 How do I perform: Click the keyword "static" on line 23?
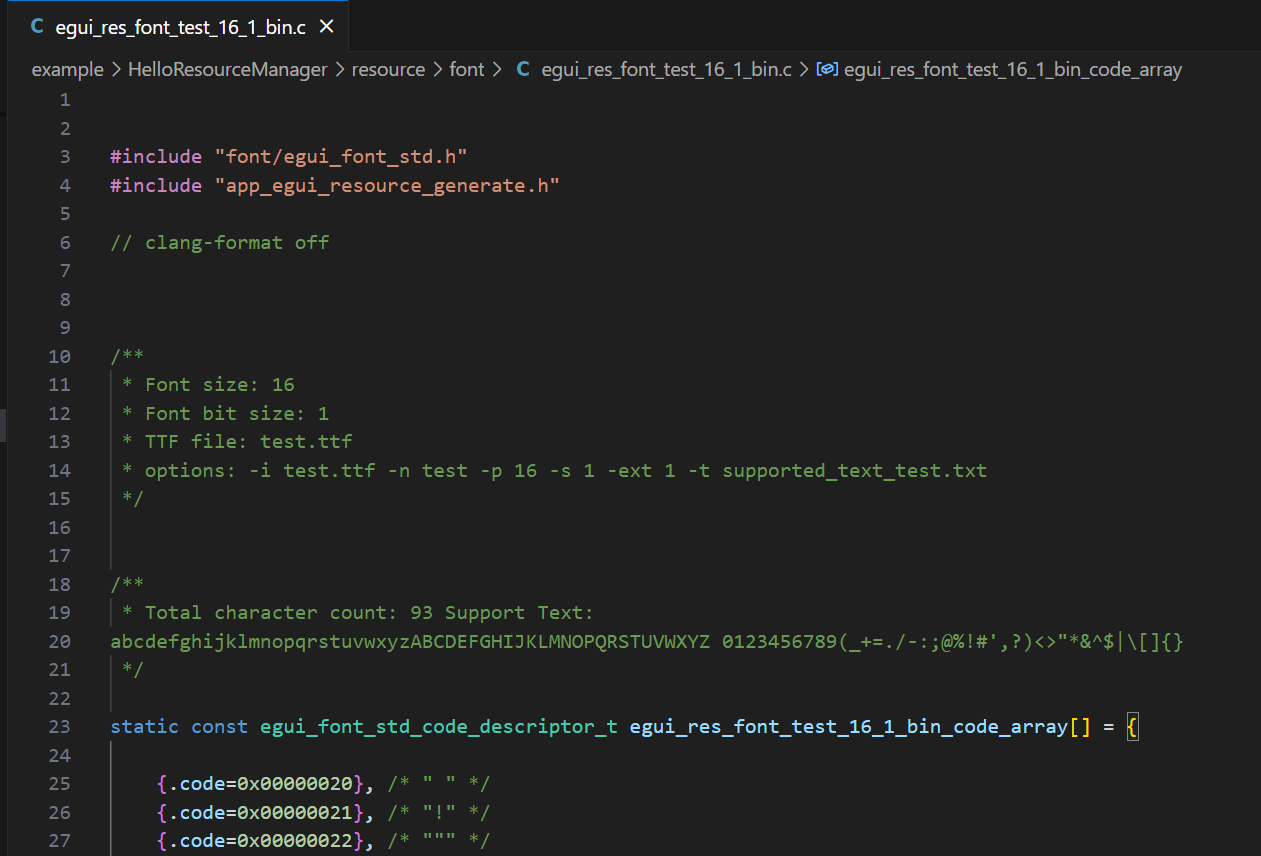(x=144, y=726)
